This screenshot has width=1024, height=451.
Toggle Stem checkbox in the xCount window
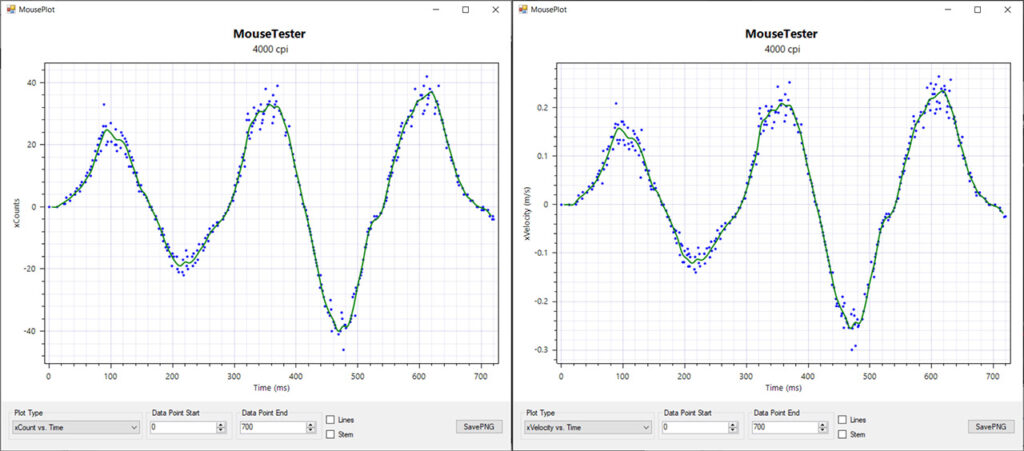click(331, 434)
